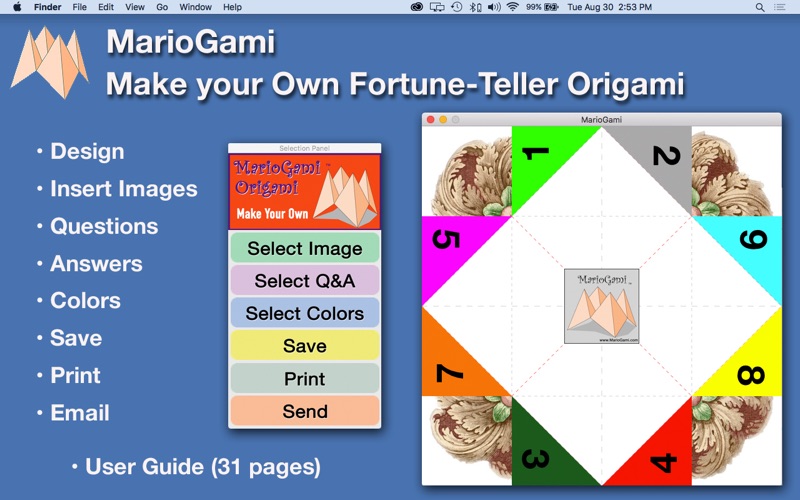Open Time Machine menu bar icon
This screenshot has width=800, height=500.
457,7
